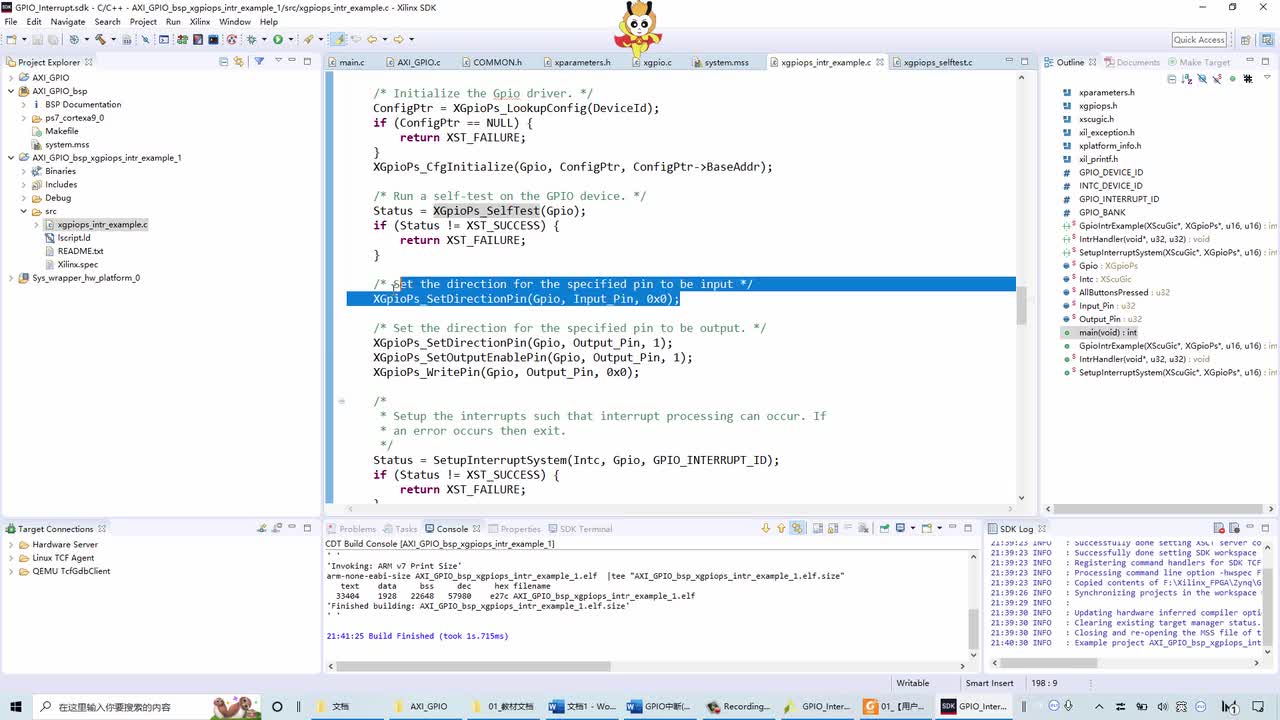Open the Project menu
This screenshot has width=1280, height=720.
[x=143, y=21]
